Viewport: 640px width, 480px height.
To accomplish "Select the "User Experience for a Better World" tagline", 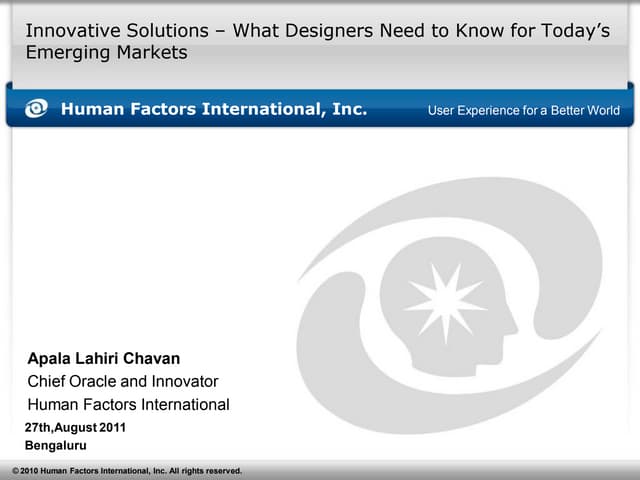I will (523, 110).
